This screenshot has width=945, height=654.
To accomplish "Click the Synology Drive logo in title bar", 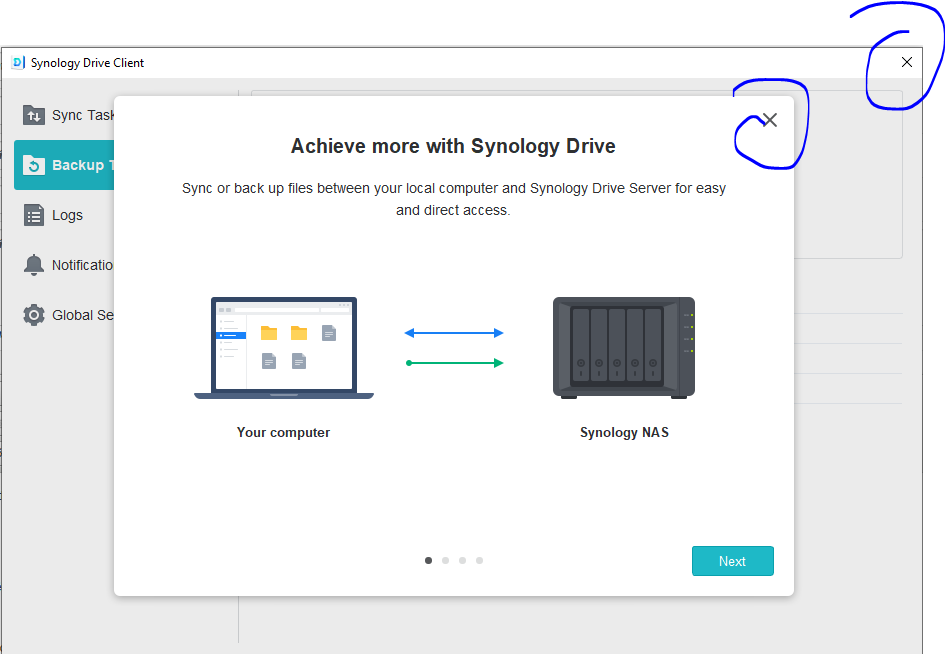I will pyautogui.click(x=18, y=63).
